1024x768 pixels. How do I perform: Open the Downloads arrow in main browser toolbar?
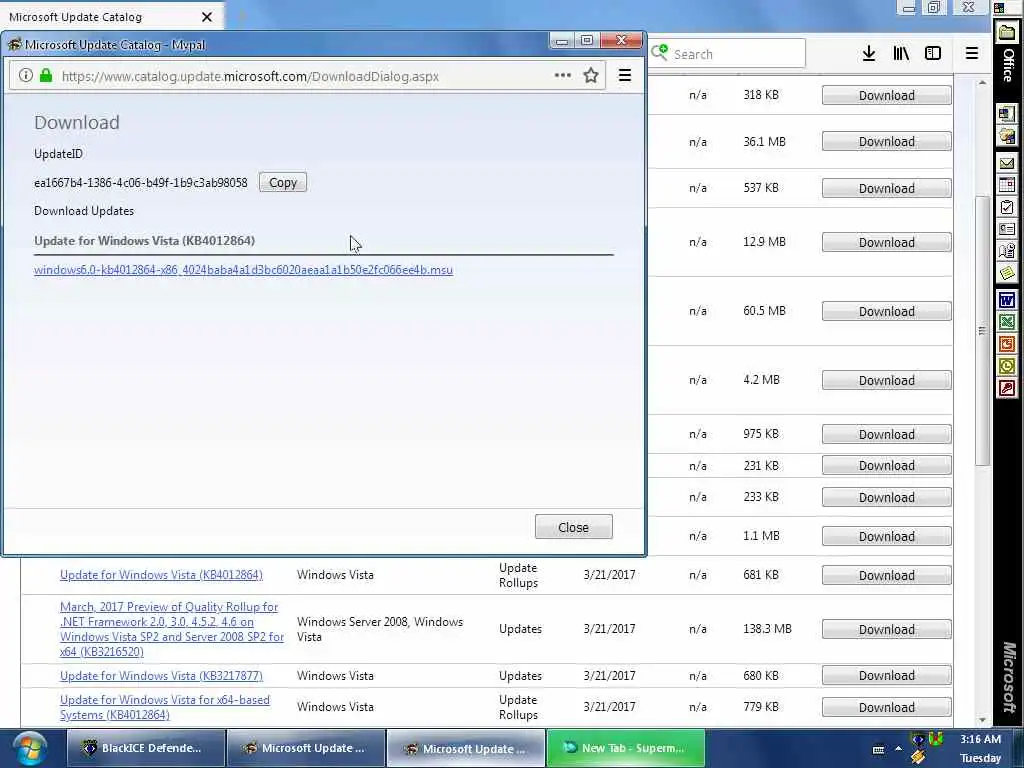click(x=869, y=54)
